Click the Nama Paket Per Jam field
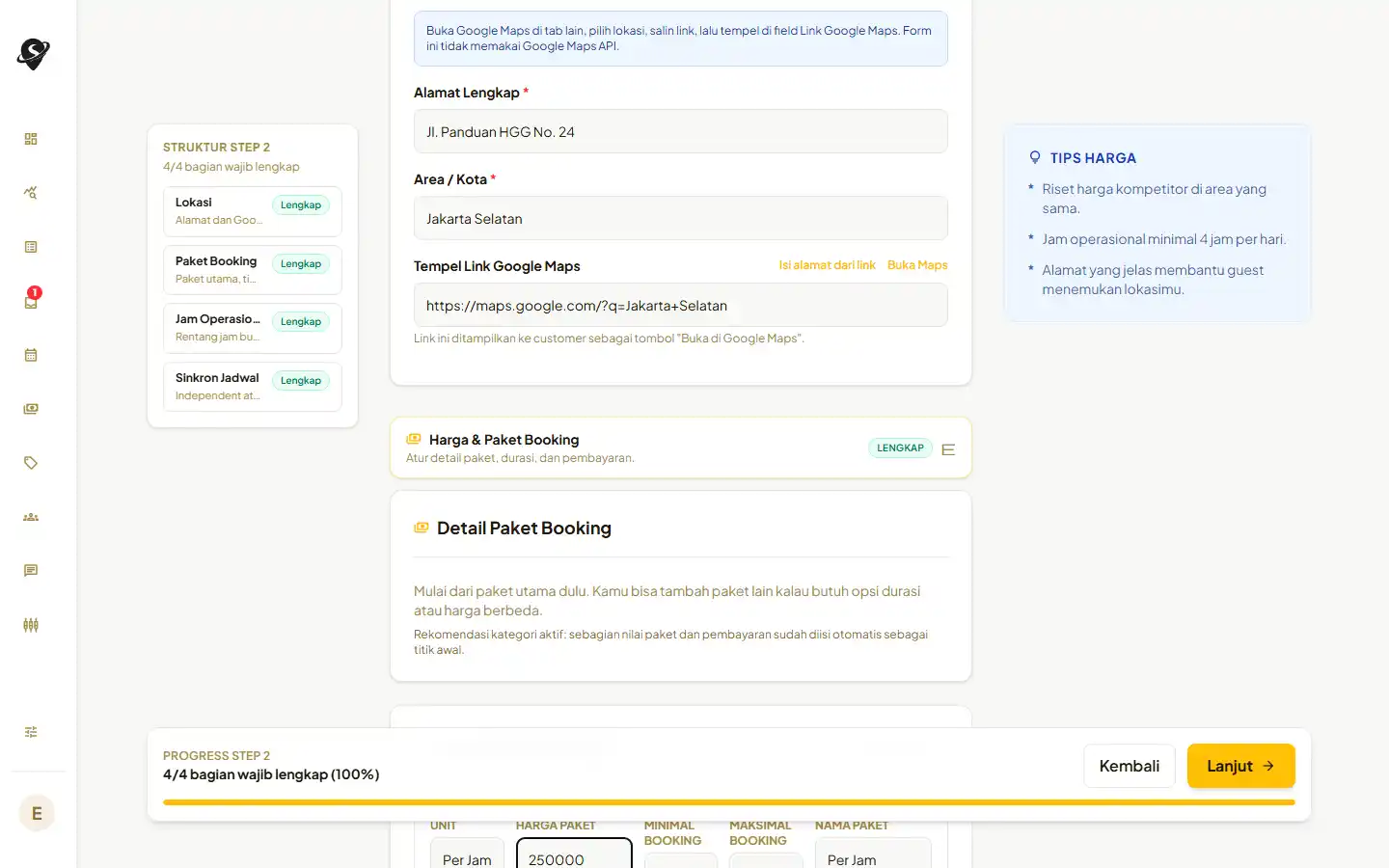The height and width of the screenshot is (868, 1389). click(873, 854)
